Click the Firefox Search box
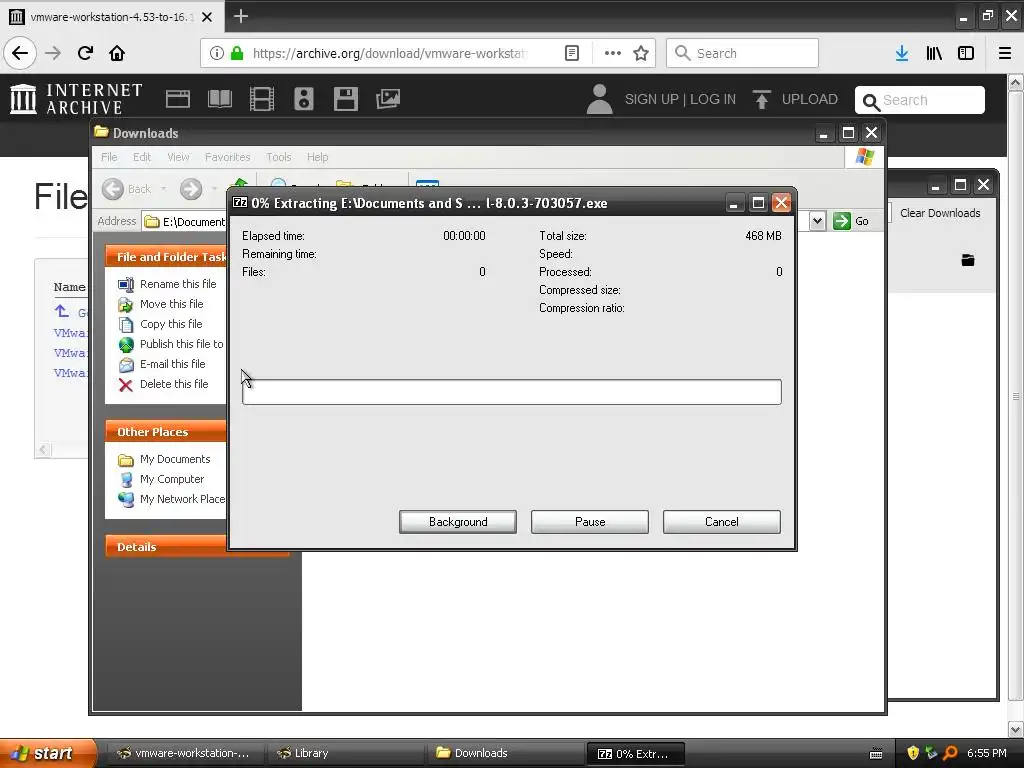The height and width of the screenshot is (768, 1024). point(743,53)
